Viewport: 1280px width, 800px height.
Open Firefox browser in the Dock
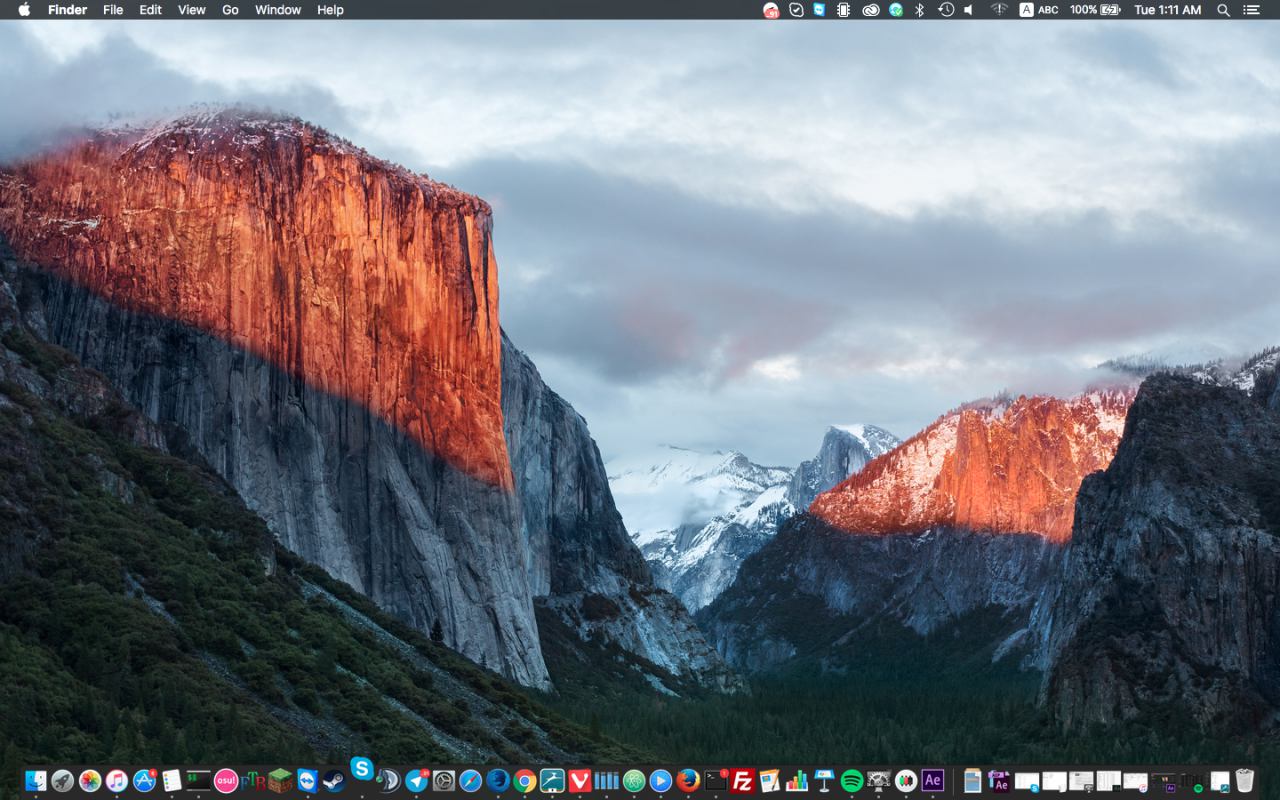coord(688,781)
